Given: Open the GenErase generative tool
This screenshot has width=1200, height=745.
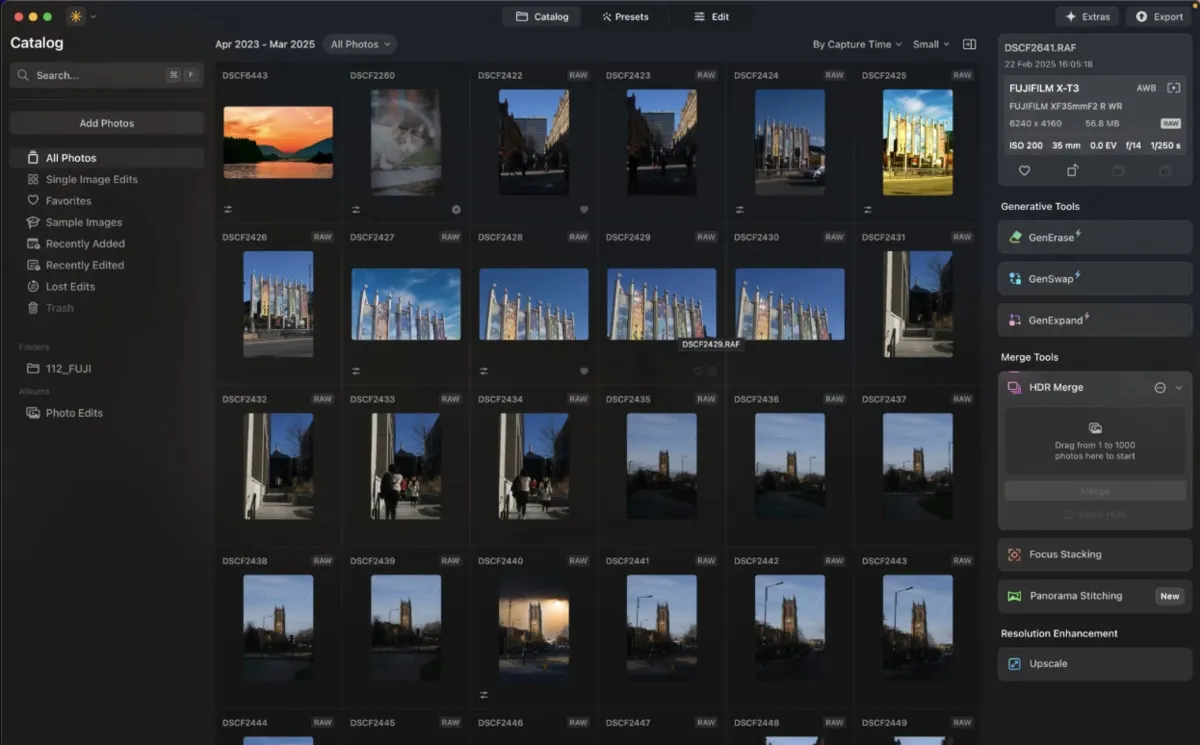Looking at the screenshot, I should coord(1094,237).
